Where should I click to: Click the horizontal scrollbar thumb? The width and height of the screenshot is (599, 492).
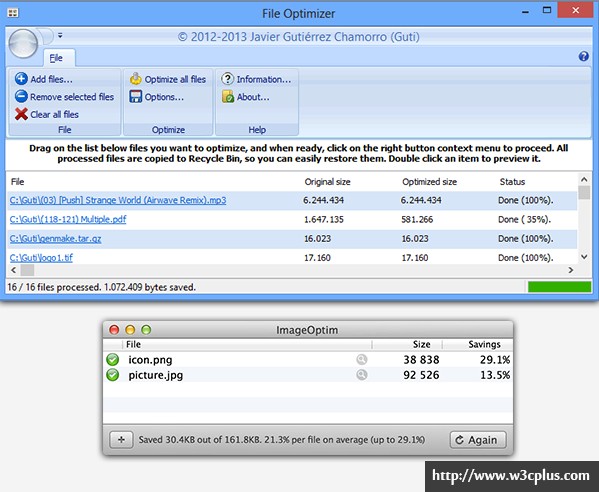pyautogui.click(x=27, y=270)
